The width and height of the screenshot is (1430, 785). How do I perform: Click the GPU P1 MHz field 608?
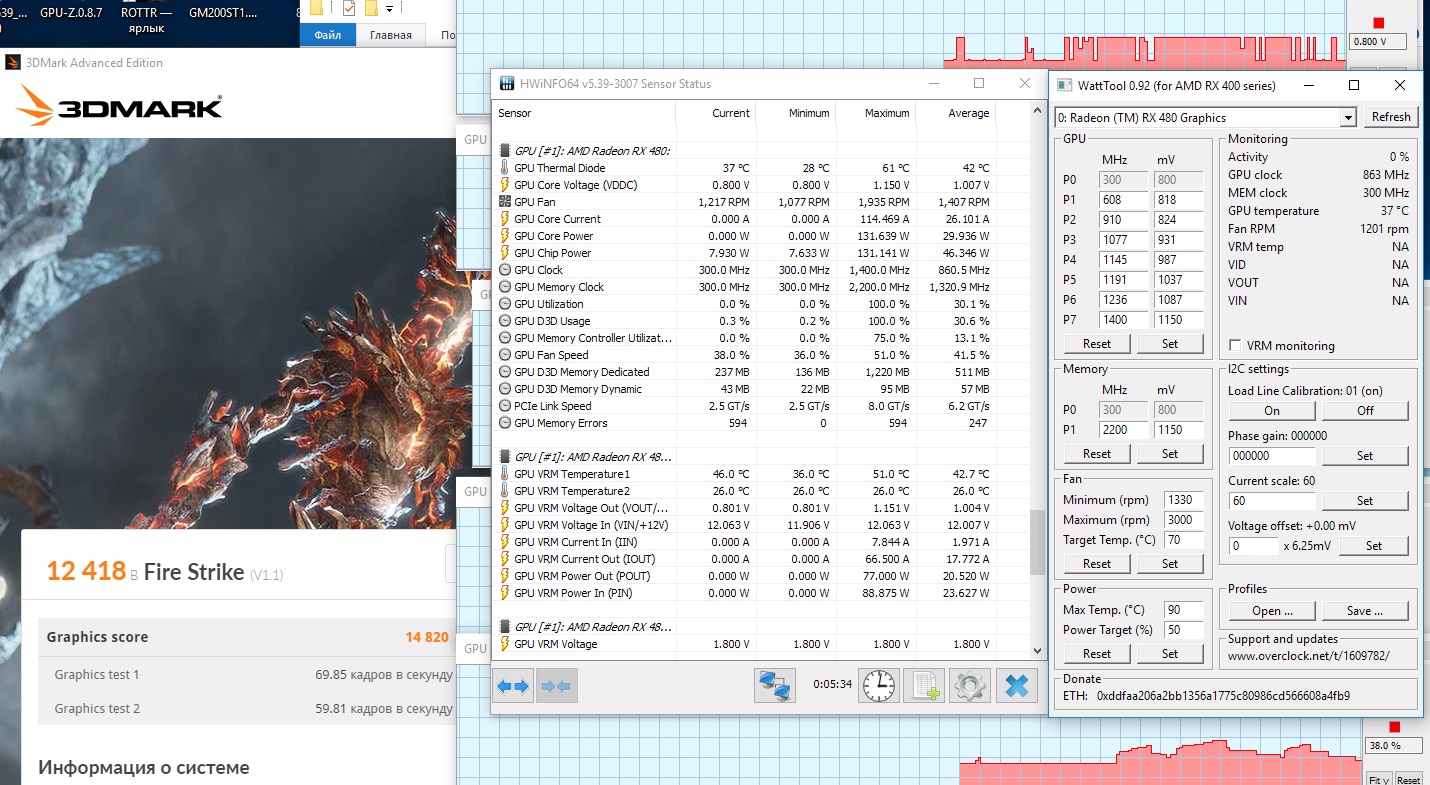pos(1124,200)
